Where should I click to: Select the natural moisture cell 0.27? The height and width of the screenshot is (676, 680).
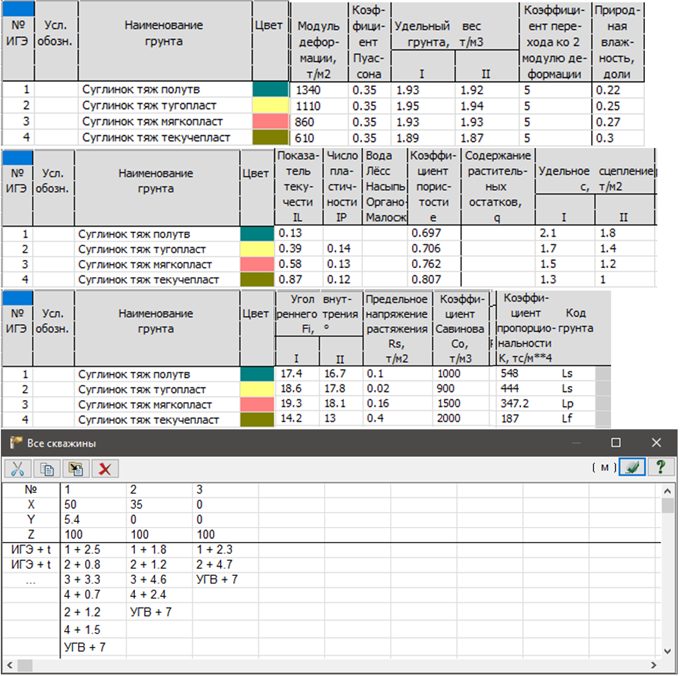tap(618, 122)
